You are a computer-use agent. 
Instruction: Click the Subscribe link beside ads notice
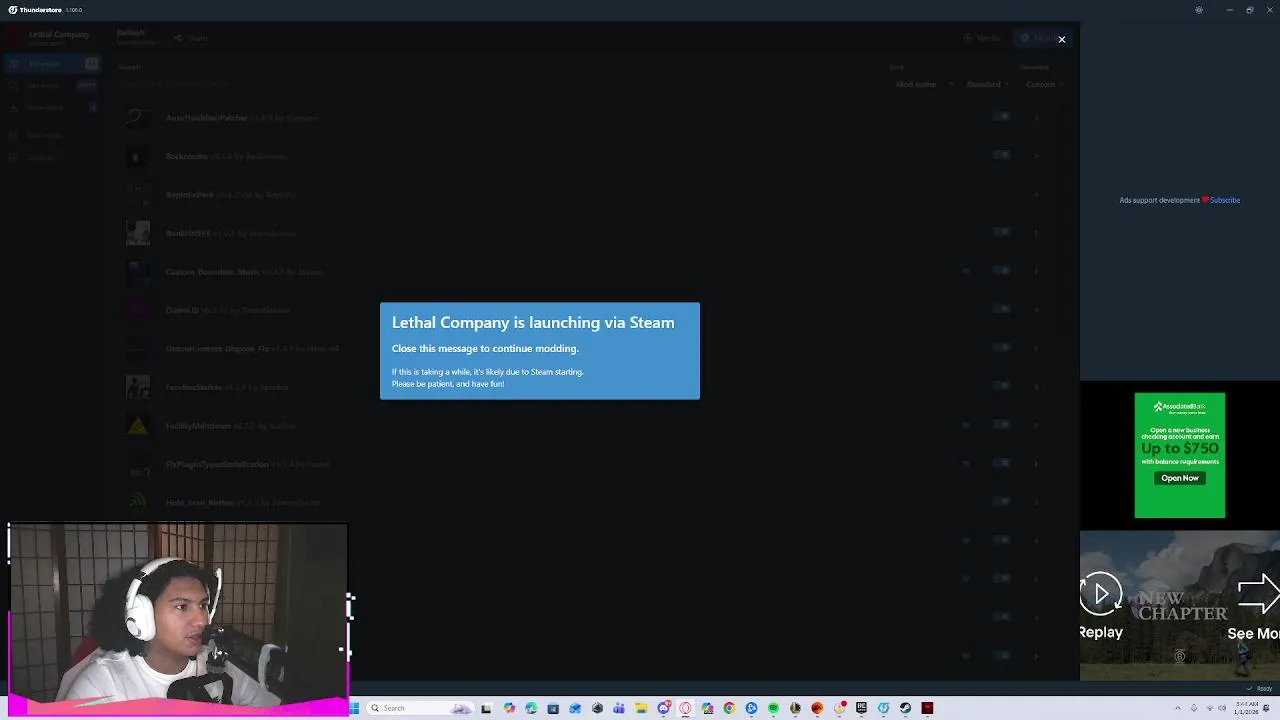[1225, 200]
